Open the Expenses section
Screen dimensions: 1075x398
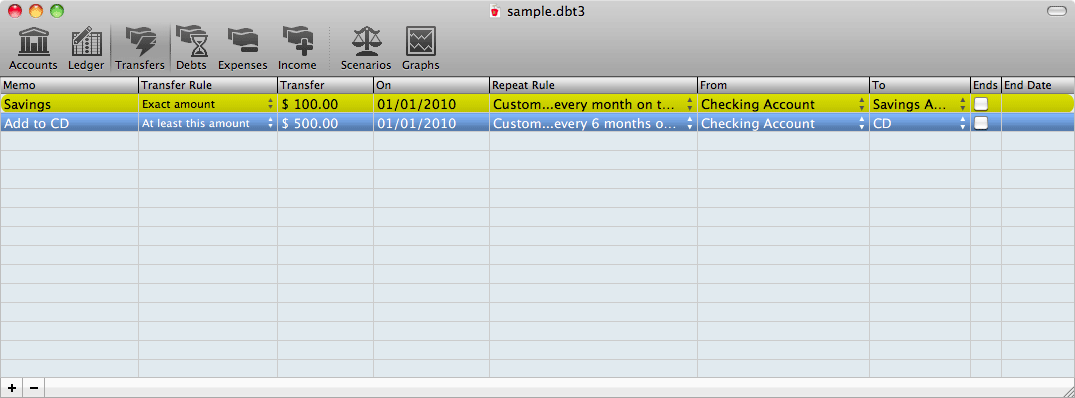point(242,49)
